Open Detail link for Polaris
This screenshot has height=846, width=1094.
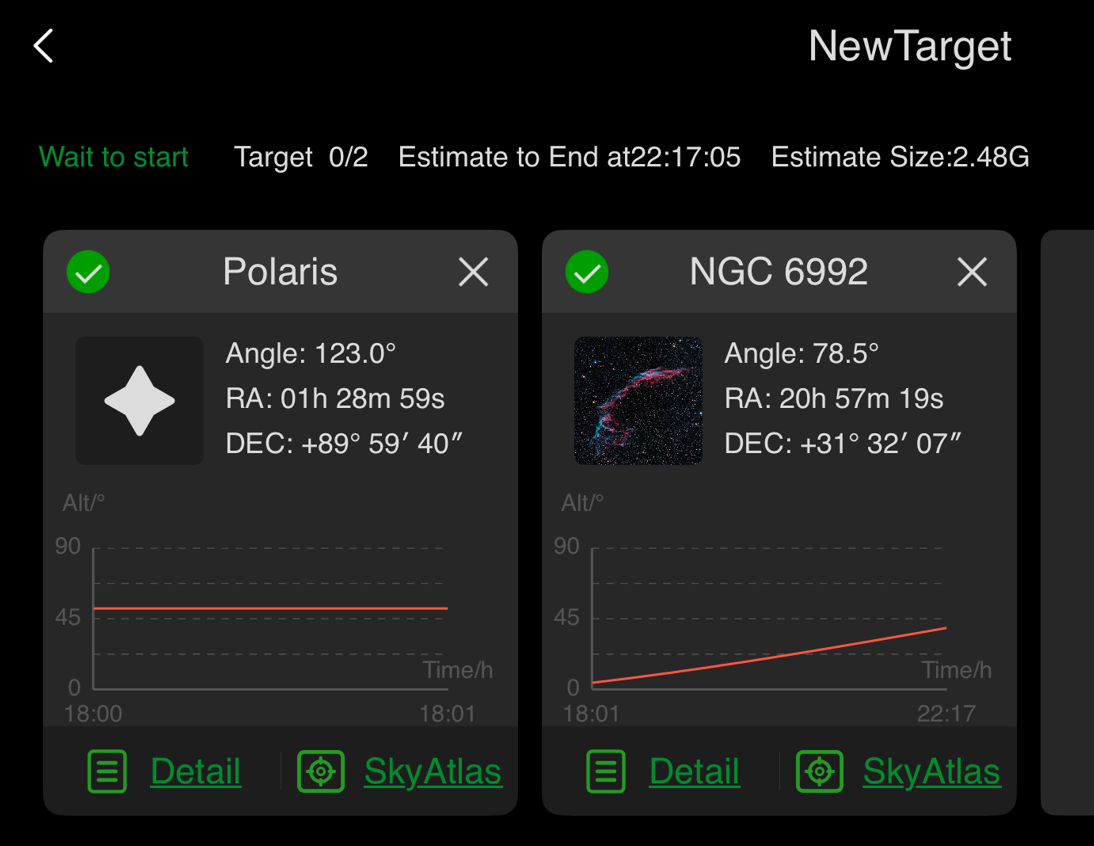(195, 771)
